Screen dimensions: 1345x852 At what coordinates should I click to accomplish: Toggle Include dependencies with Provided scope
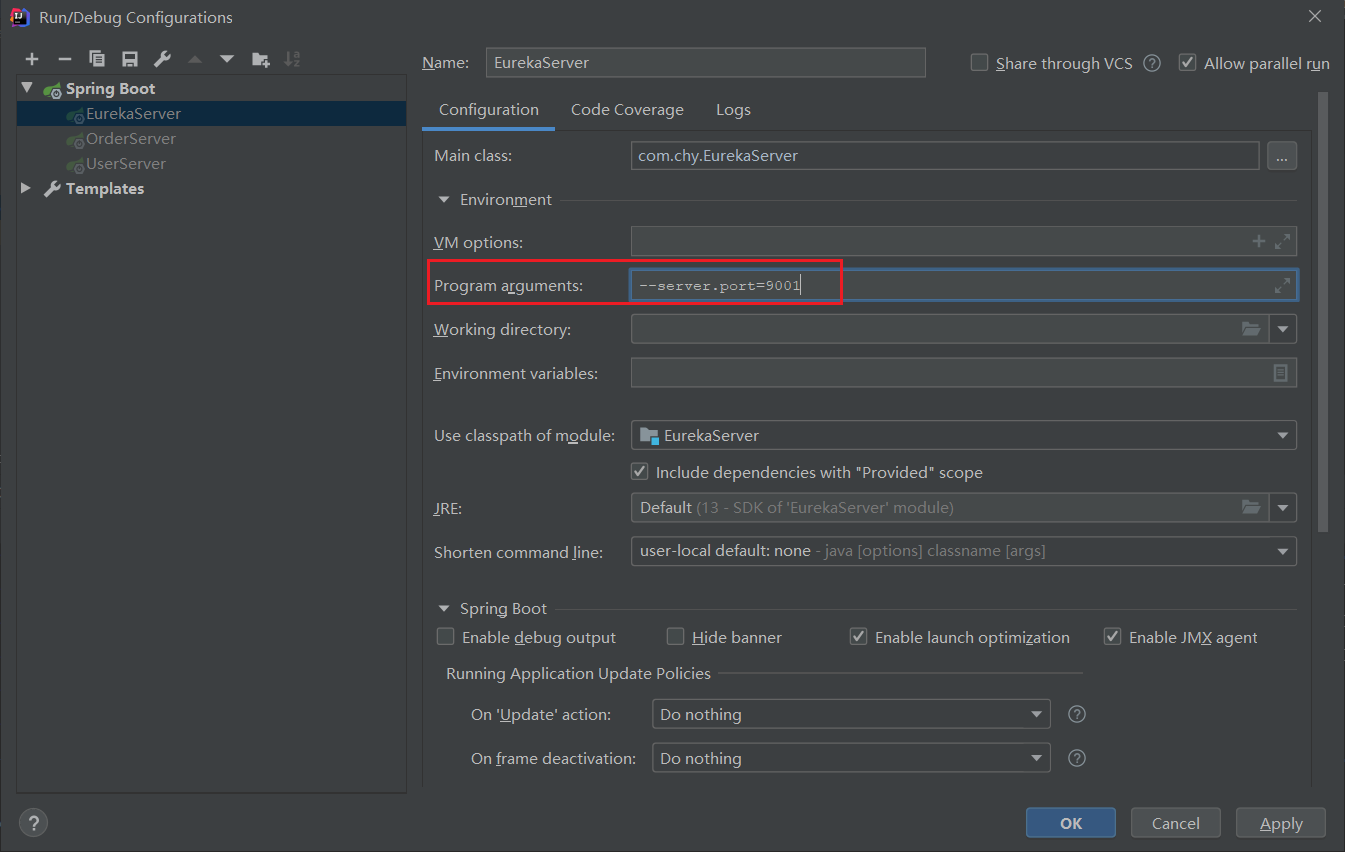pyautogui.click(x=639, y=471)
